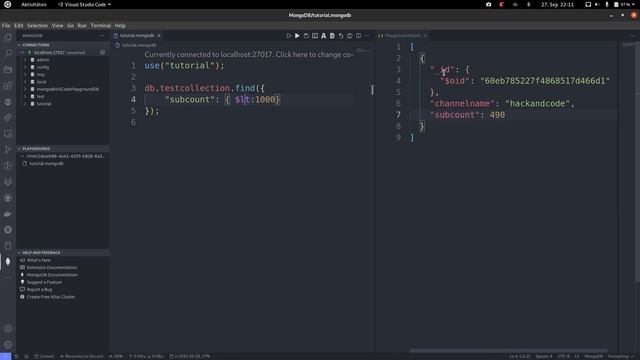Open the editor toolbar more actions ellipsis
640x360 pixels.
click(x=367, y=36)
